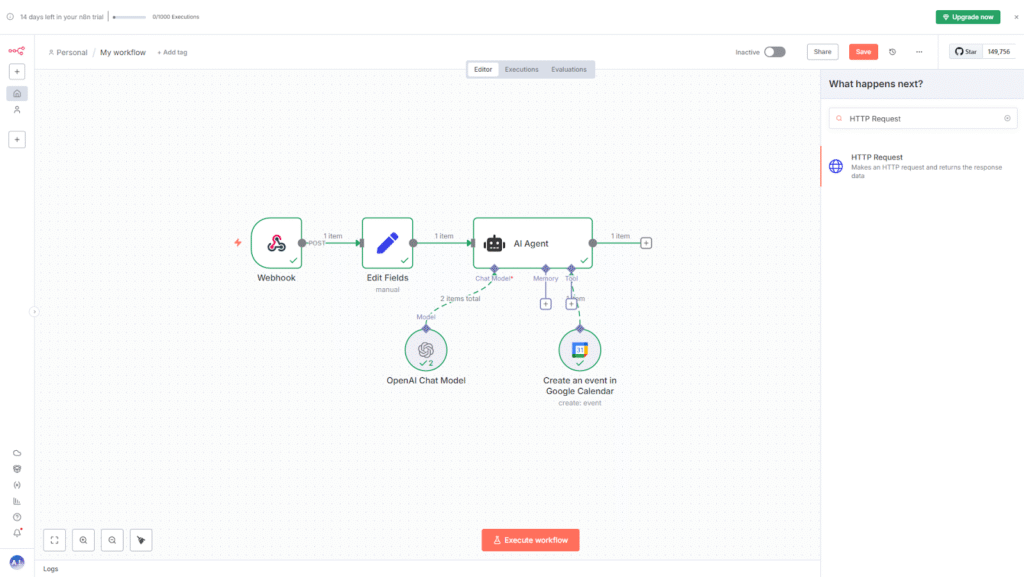Open the Google Calendar create event node
This screenshot has width=1024, height=577.
tap(579, 349)
